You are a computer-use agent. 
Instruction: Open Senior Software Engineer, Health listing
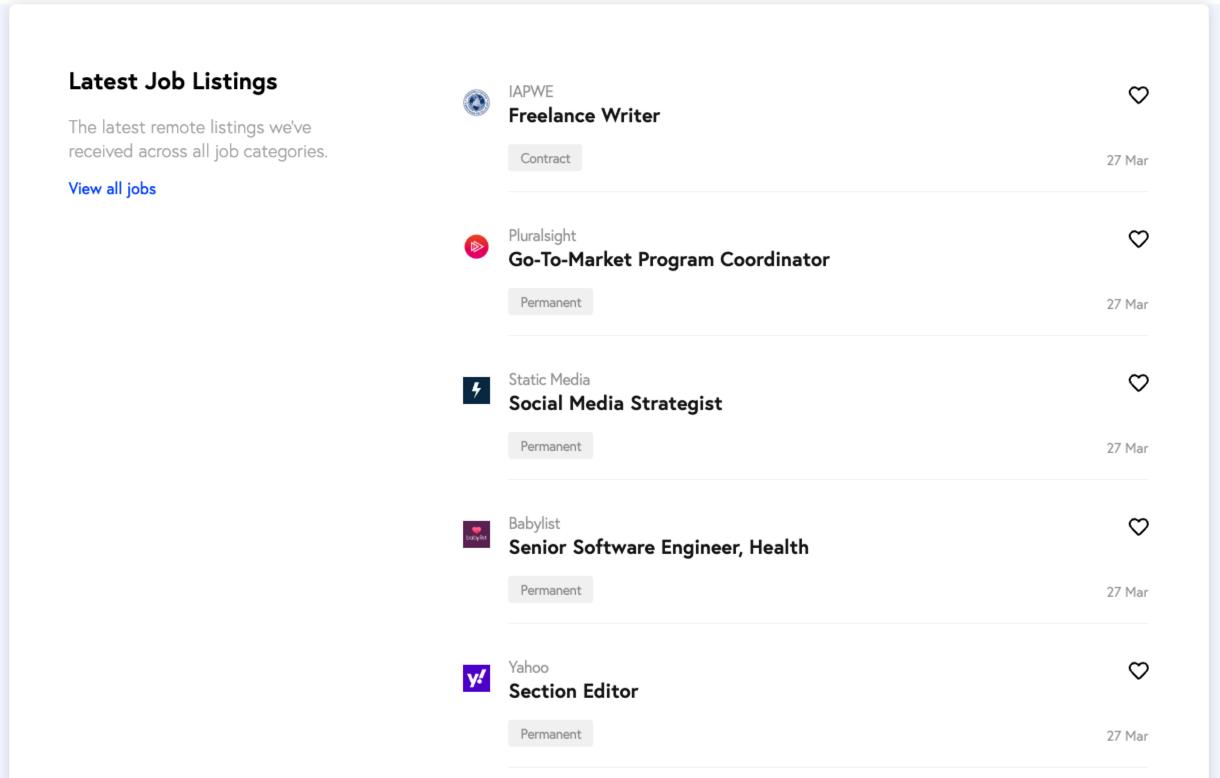pyautogui.click(x=658, y=548)
